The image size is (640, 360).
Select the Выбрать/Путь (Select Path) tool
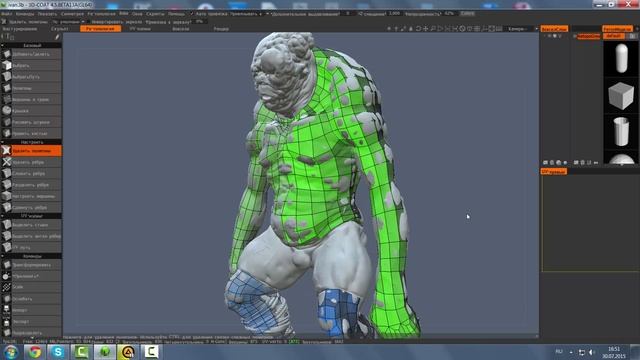31,77
